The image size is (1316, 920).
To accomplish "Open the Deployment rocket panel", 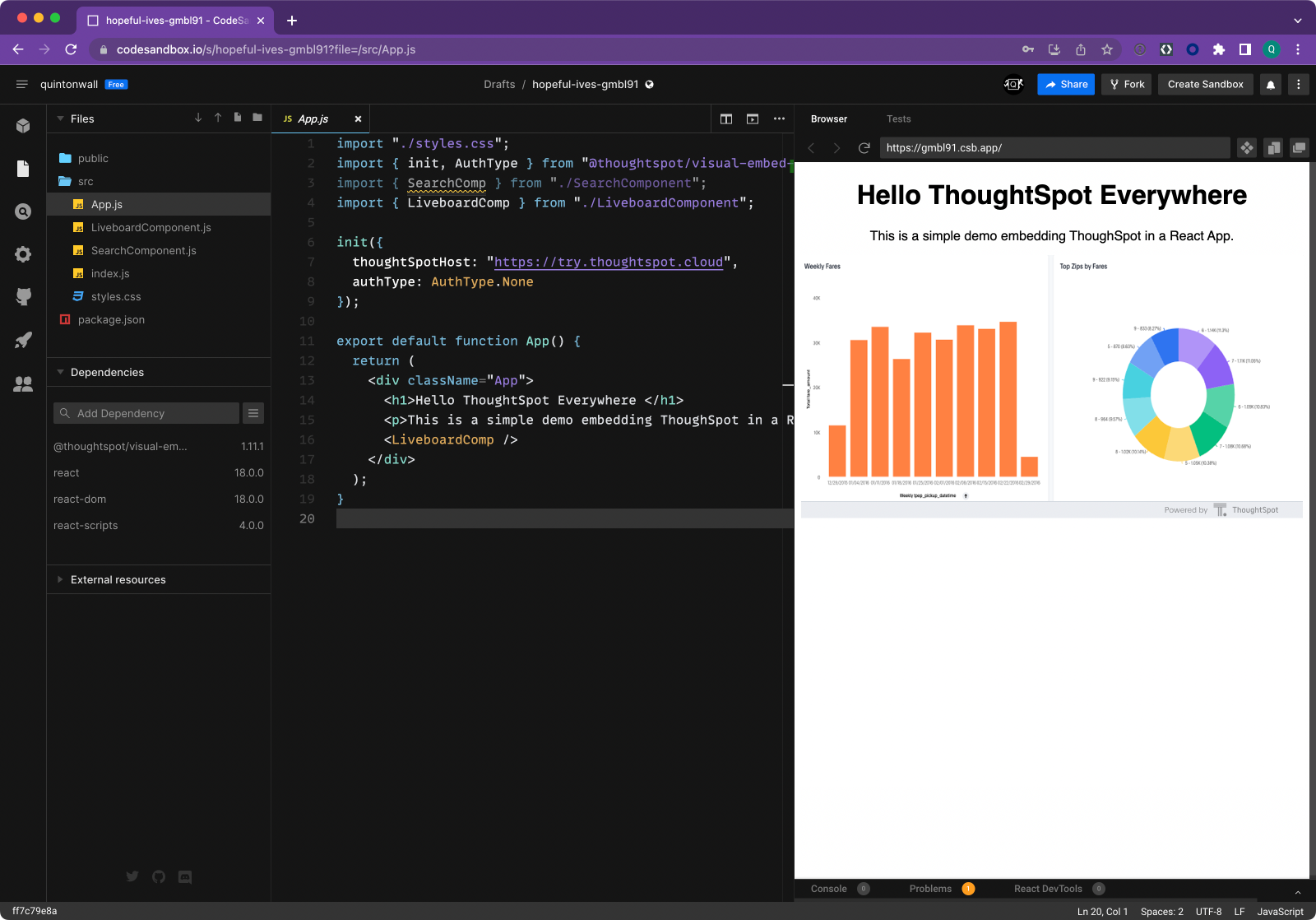I will pyautogui.click(x=23, y=340).
